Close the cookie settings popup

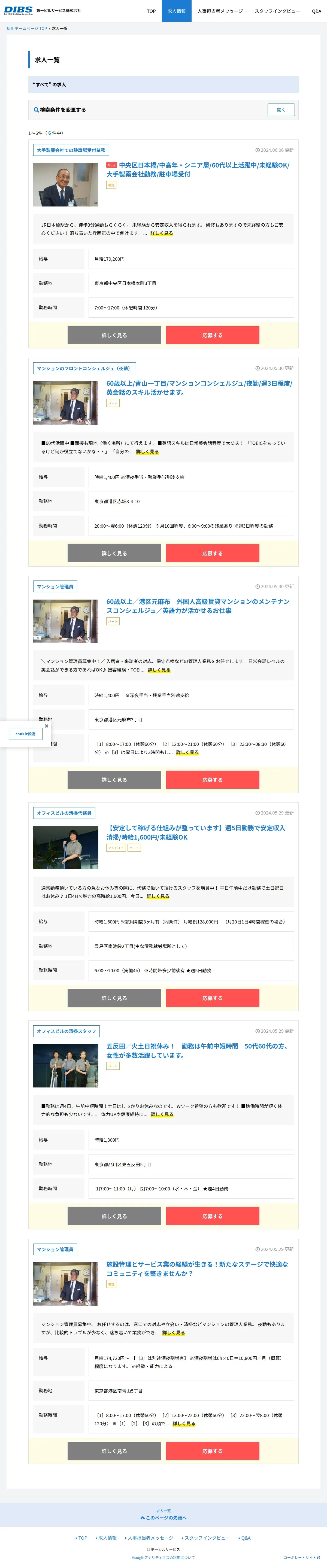(x=46, y=726)
